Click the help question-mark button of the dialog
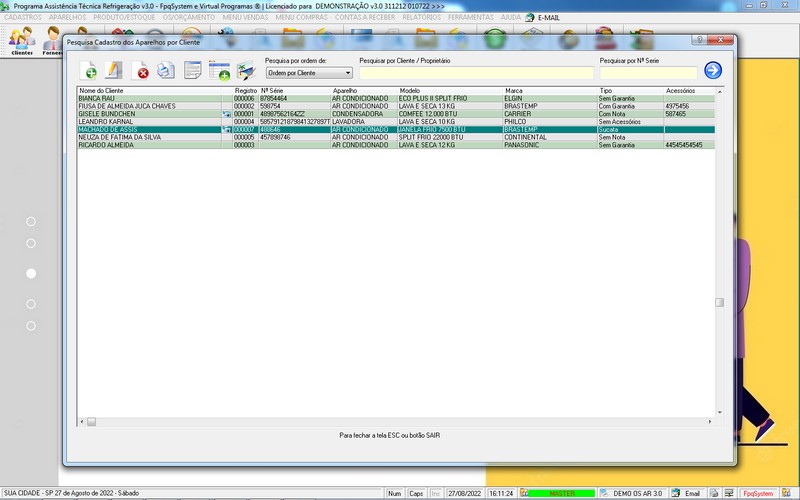 pyautogui.click(x=699, y=40)
